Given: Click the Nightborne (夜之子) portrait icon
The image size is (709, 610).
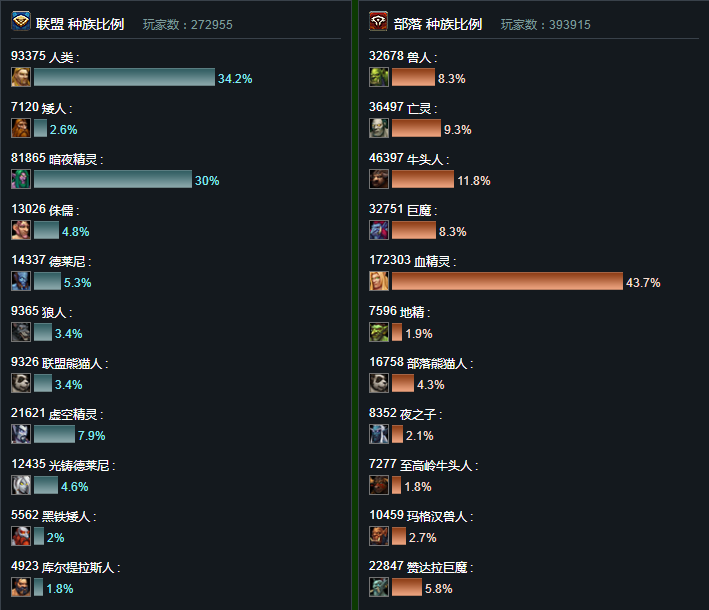Looking at the screenshot, I should click(x=378, y=434).
